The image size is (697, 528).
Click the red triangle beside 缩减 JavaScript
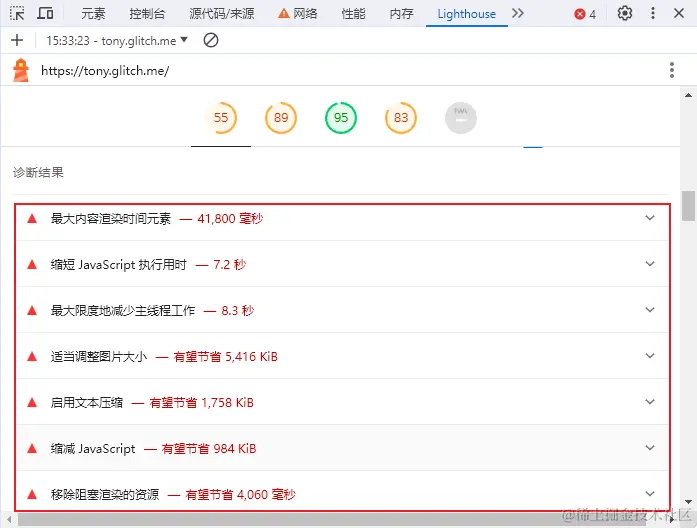tap(32, 448)
